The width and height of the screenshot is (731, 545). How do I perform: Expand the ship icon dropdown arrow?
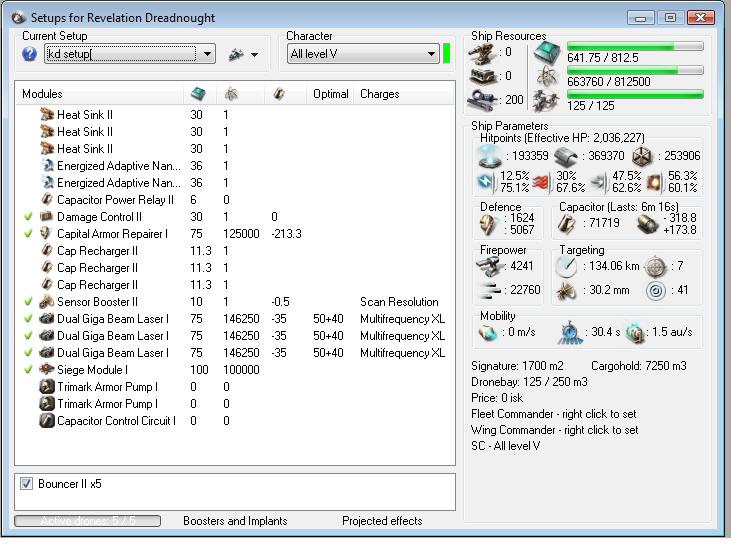(x=254, y=55)
